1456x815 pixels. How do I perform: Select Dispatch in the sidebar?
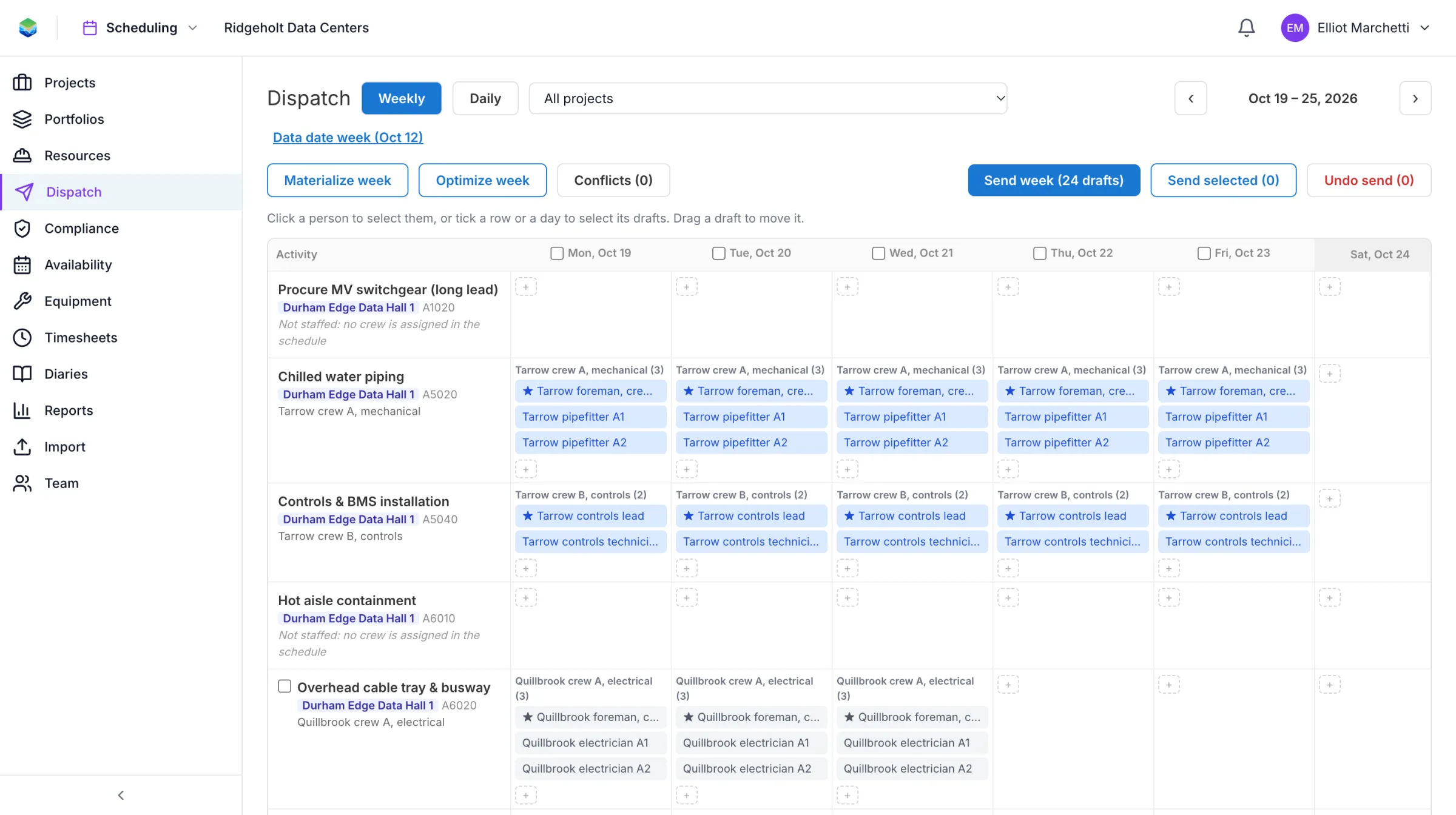click(121, 192)
